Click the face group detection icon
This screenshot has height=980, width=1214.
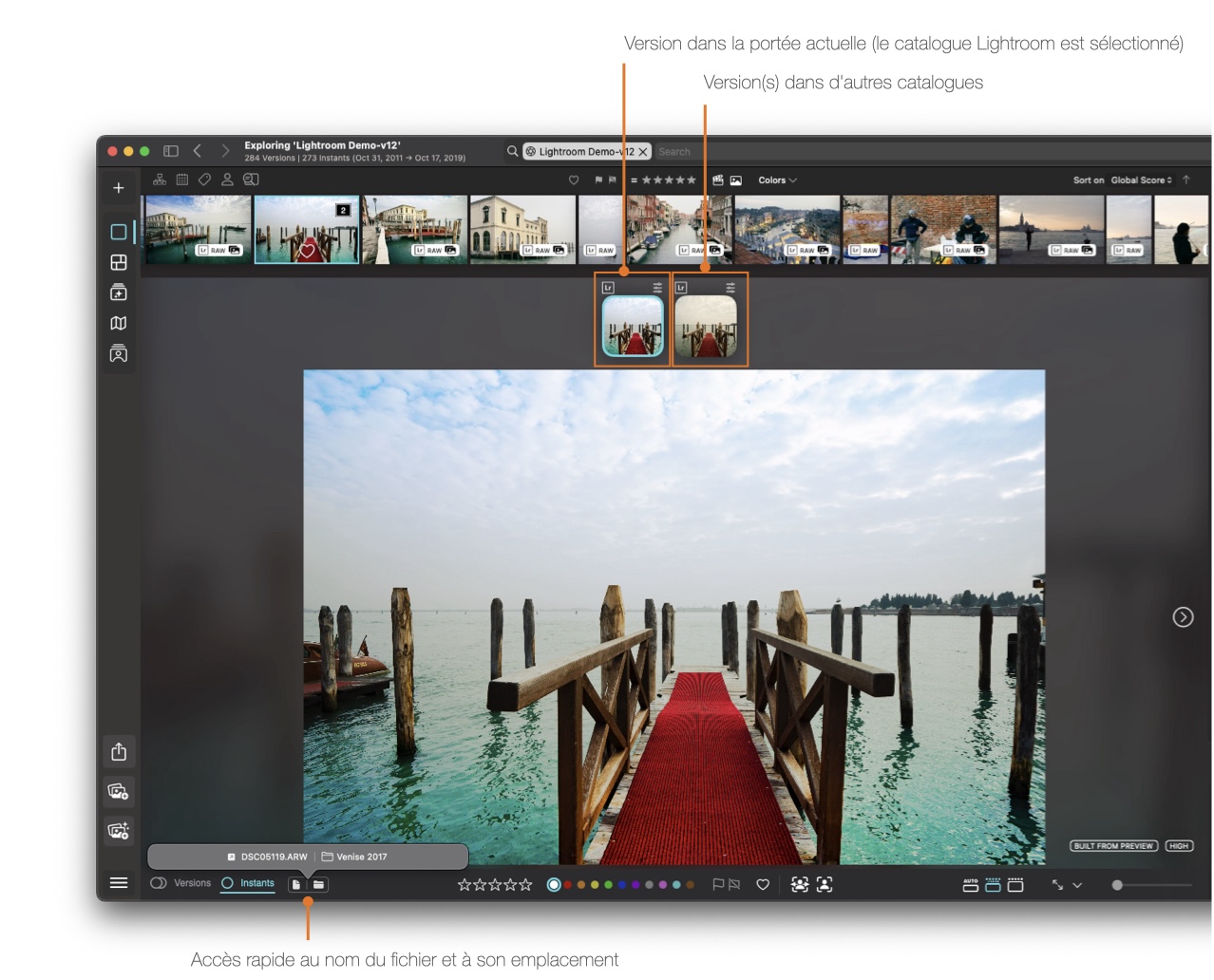pyautogui.click(x=800, y=884)
